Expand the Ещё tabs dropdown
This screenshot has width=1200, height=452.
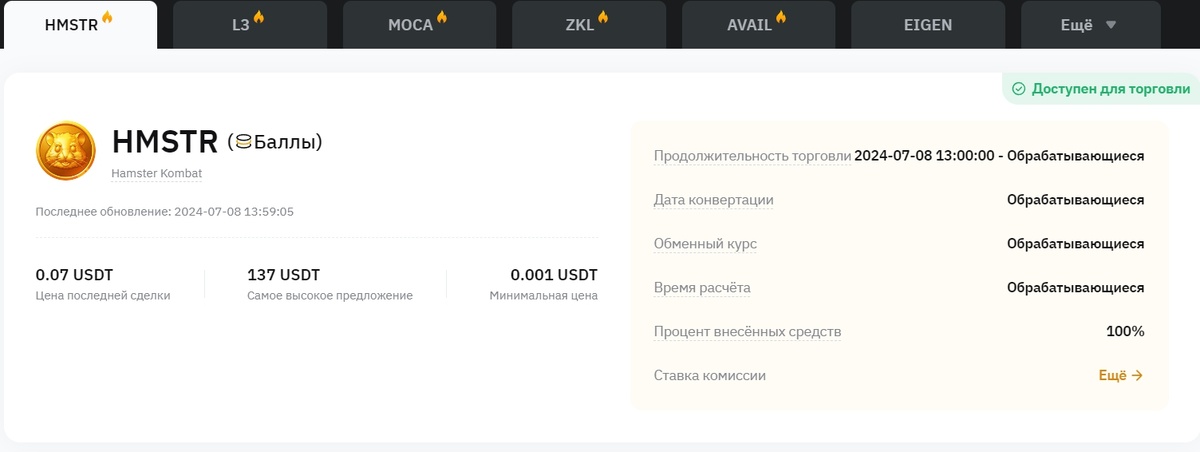[1089, 25]
